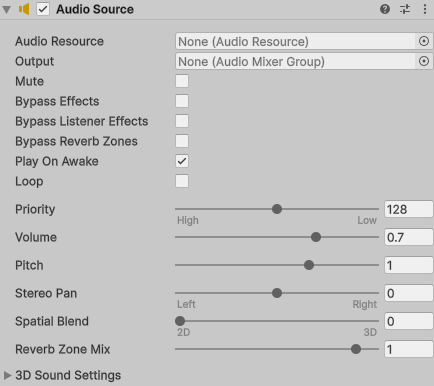Image resolution: width=434 pixels, height=386 pixels.
Task: Click the Spatial Blend slider knob
Action: [x=180, y=321]
